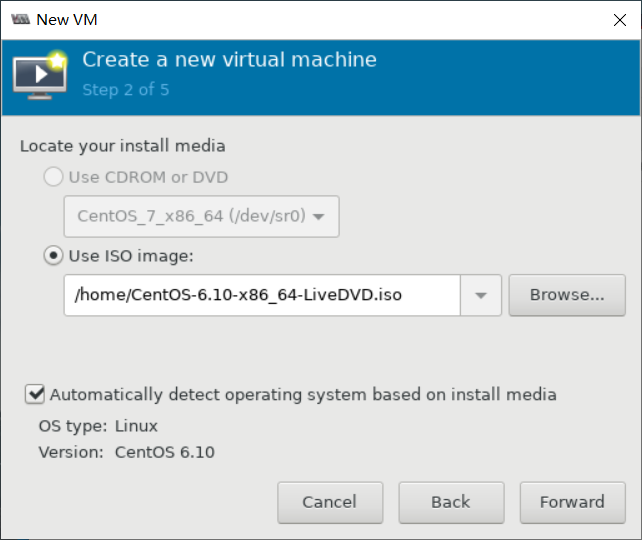Select the Use ISO image radio button
Screen dimensions: 642x540
53,255
